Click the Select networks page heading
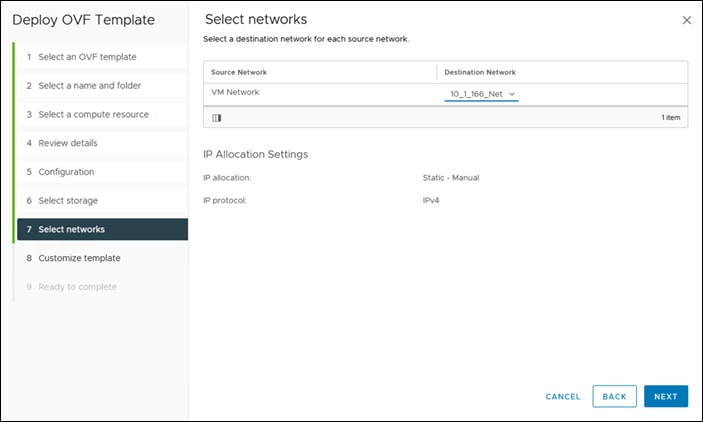 click(x=256, y=19)
